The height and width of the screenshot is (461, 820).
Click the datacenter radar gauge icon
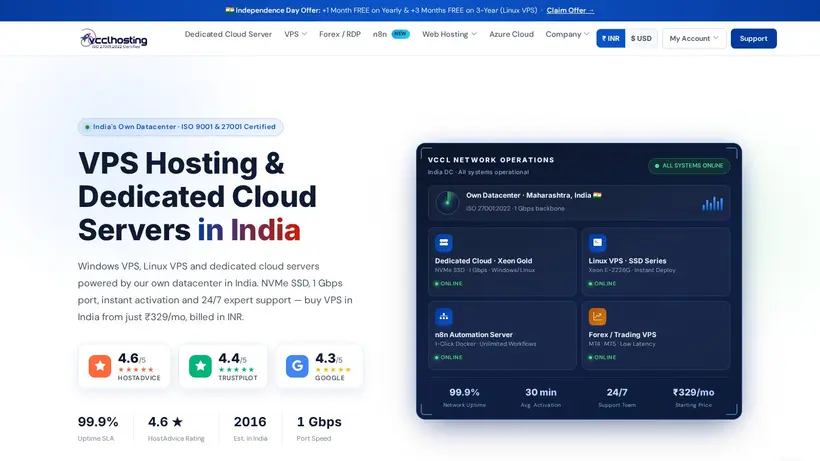click(447, 202)
